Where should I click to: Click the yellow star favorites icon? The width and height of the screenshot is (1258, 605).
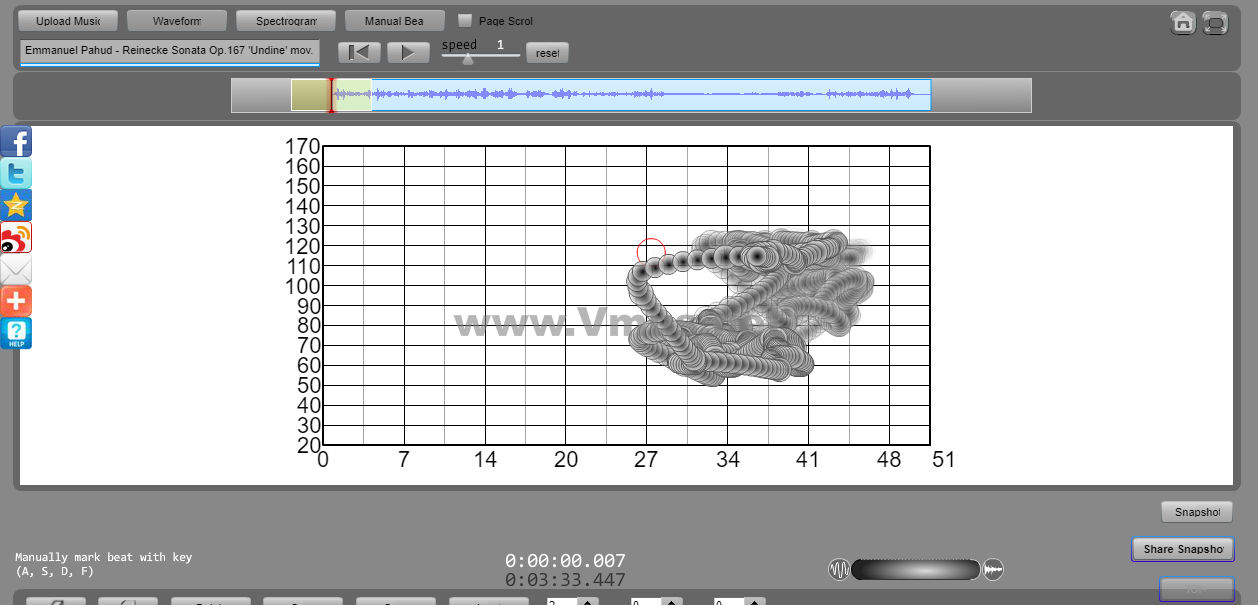coord(16,206)
